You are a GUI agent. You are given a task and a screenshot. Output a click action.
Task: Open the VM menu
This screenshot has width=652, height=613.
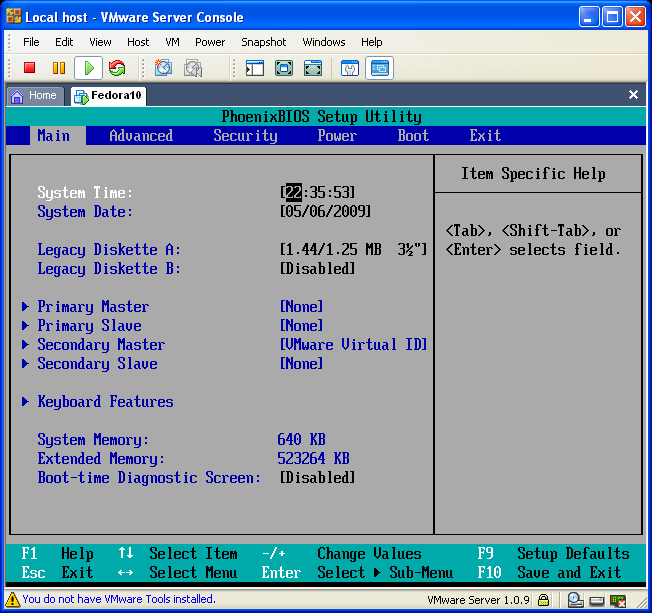pos(172,42)
